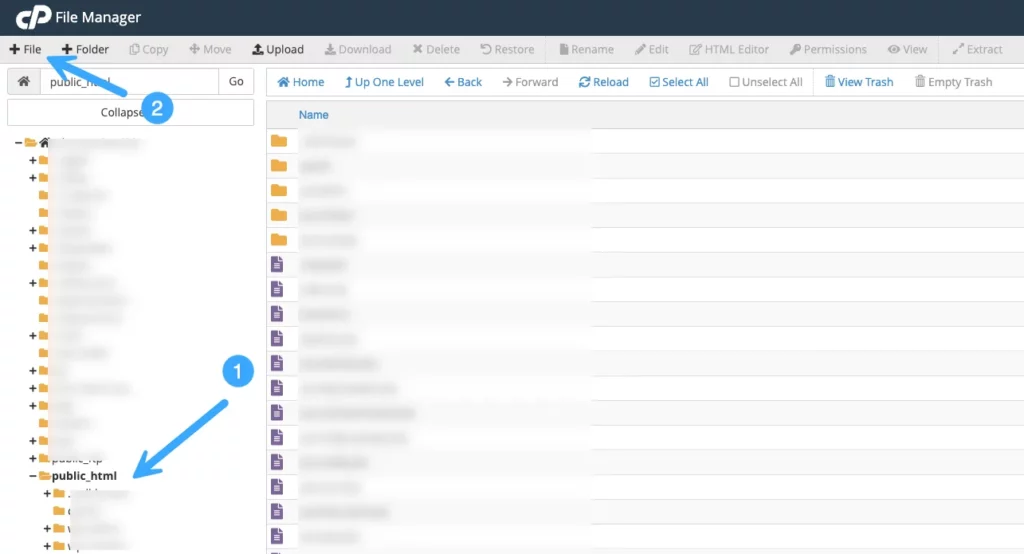This screenshot has width=1024, height=554.
Task: Click the Delete toolbar button
Action: (x=436, y=49)
